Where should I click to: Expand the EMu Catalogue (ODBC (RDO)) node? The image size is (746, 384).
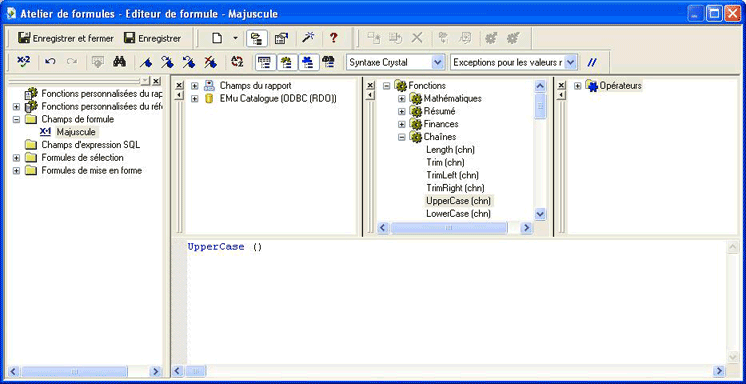194,98
